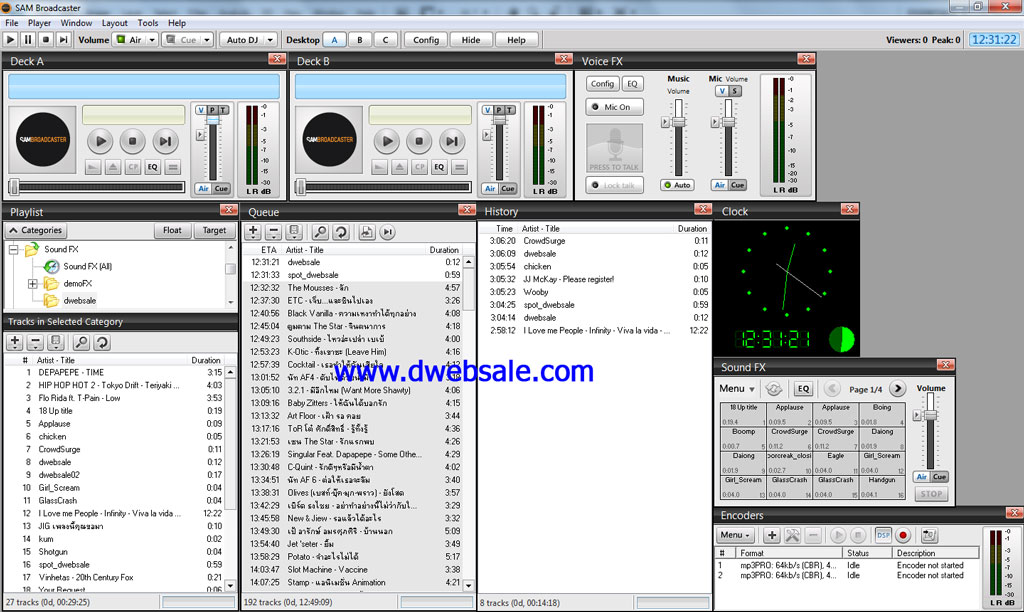
Task: Click Queue skip-to-next icon
Action: 387,232
